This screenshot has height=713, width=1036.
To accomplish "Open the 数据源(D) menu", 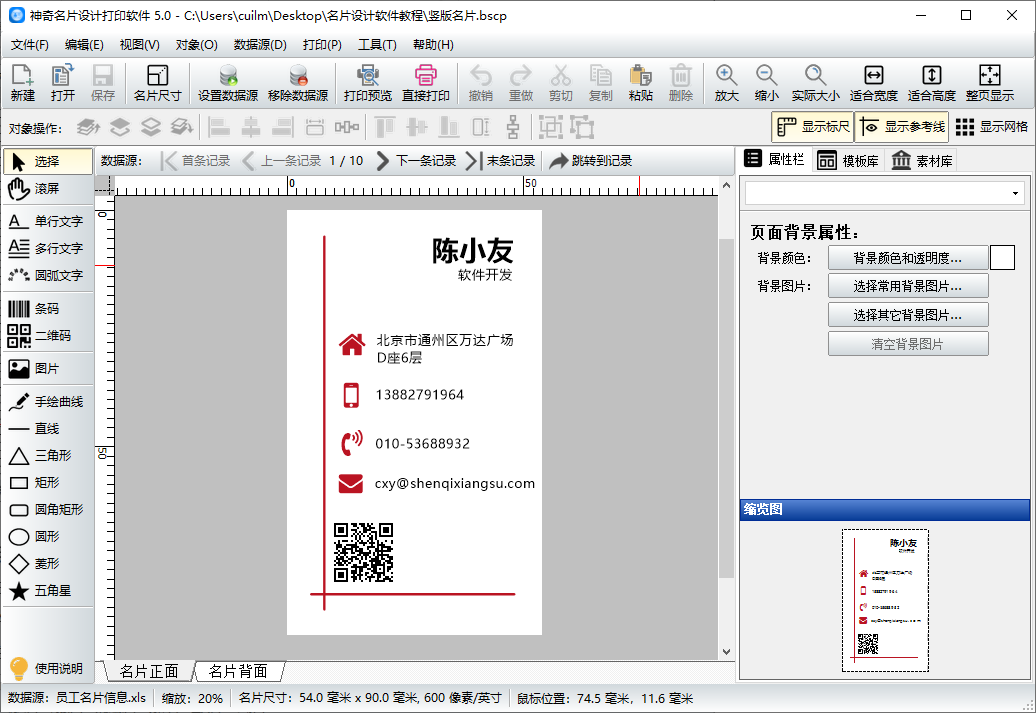I will (x=260, y=45).
